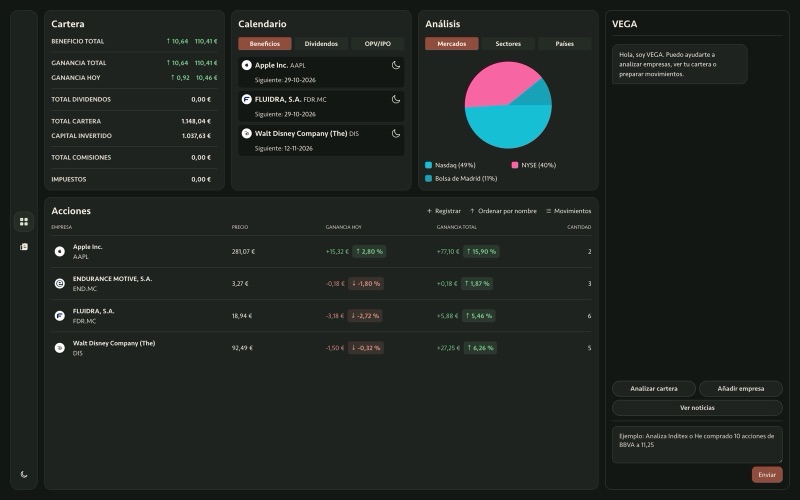
Task: Select the Beneficios tab in Calendario
Action: 265,44
